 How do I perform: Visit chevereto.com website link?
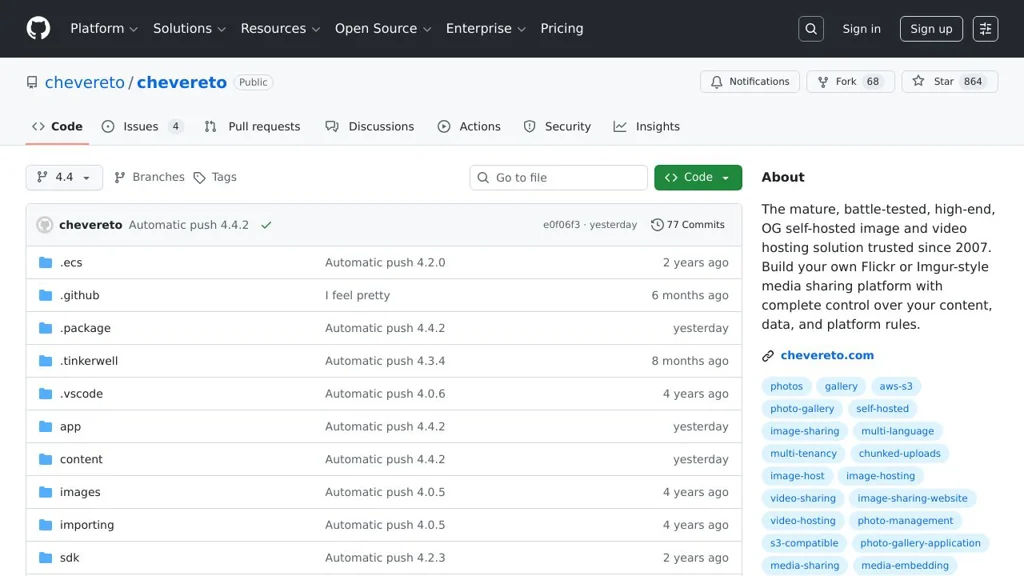pos(827,355)
